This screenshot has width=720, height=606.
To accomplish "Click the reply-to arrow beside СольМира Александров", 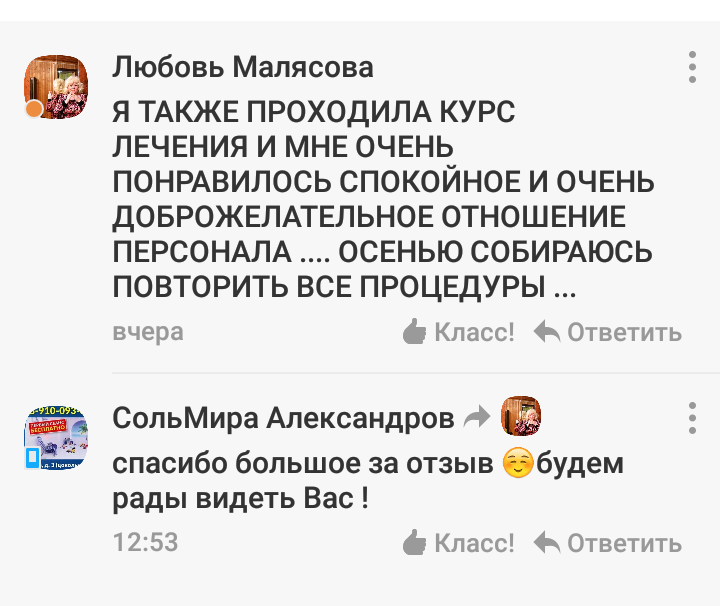I will pos(478,418).
